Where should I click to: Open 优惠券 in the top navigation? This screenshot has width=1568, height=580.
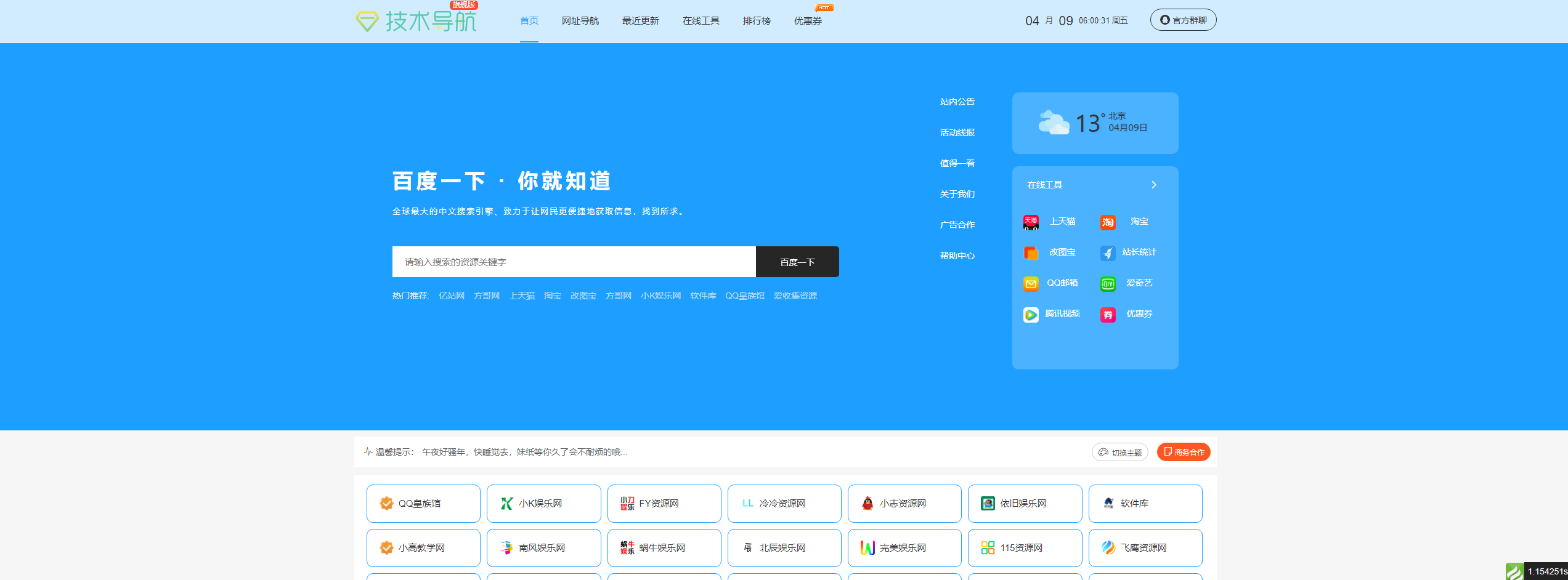tap(808, 21)
